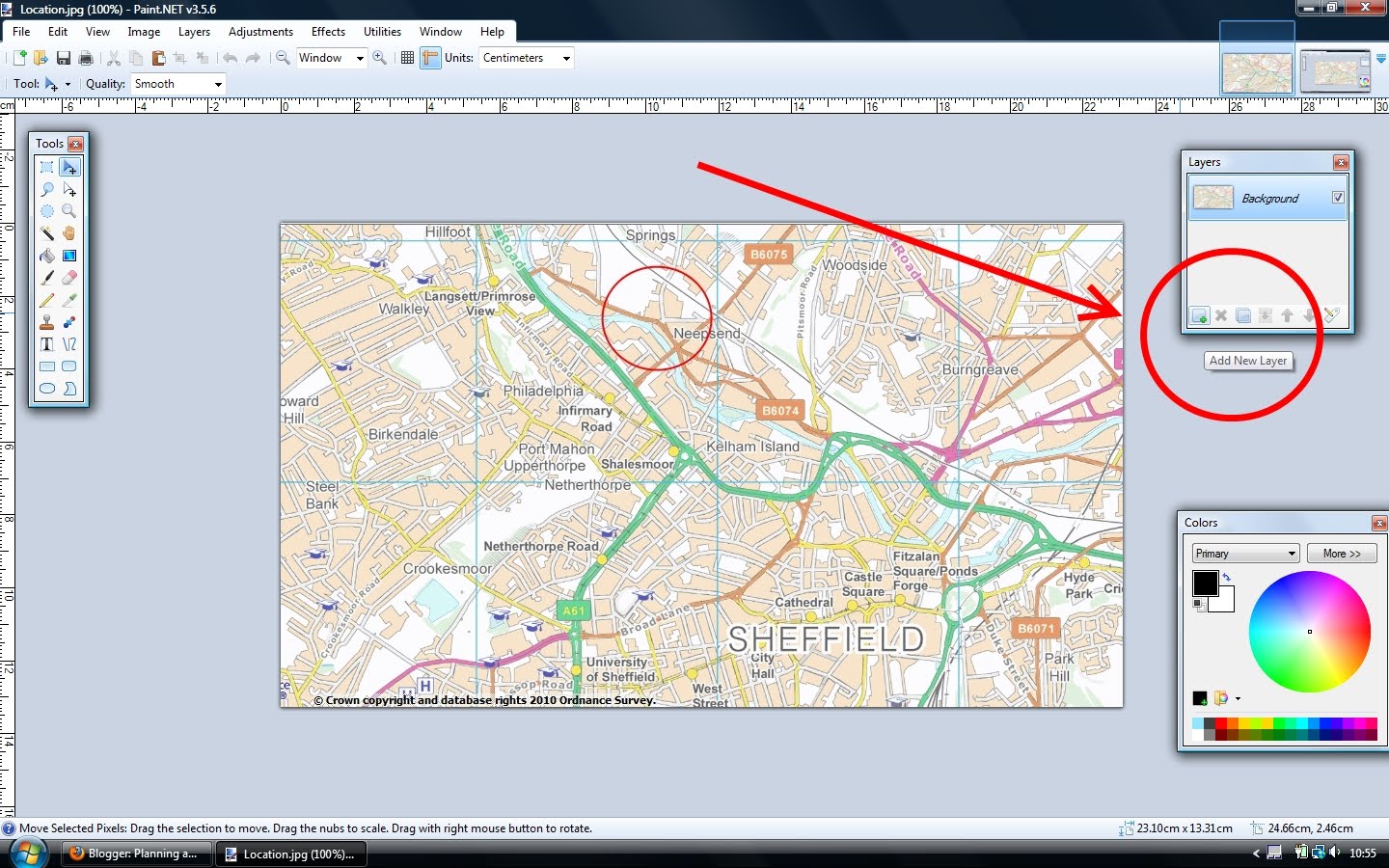Toggle the rulers button

[430, 58]
